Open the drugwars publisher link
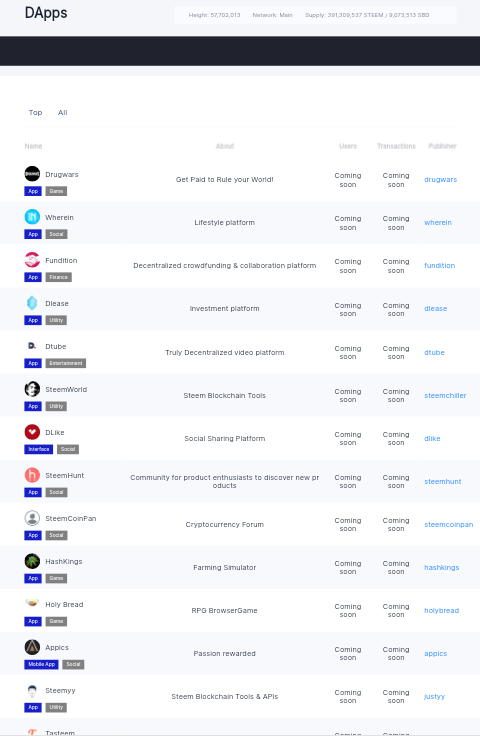This screenshot has width=480, height=750. tap(440, 179)
